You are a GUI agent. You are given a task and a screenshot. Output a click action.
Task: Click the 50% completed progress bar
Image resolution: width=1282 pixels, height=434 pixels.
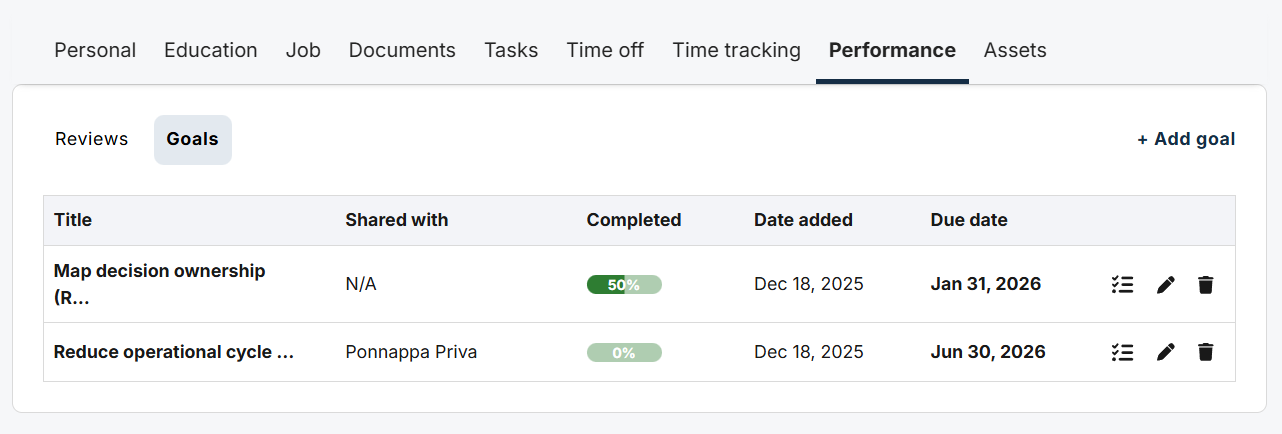point(624,285)
